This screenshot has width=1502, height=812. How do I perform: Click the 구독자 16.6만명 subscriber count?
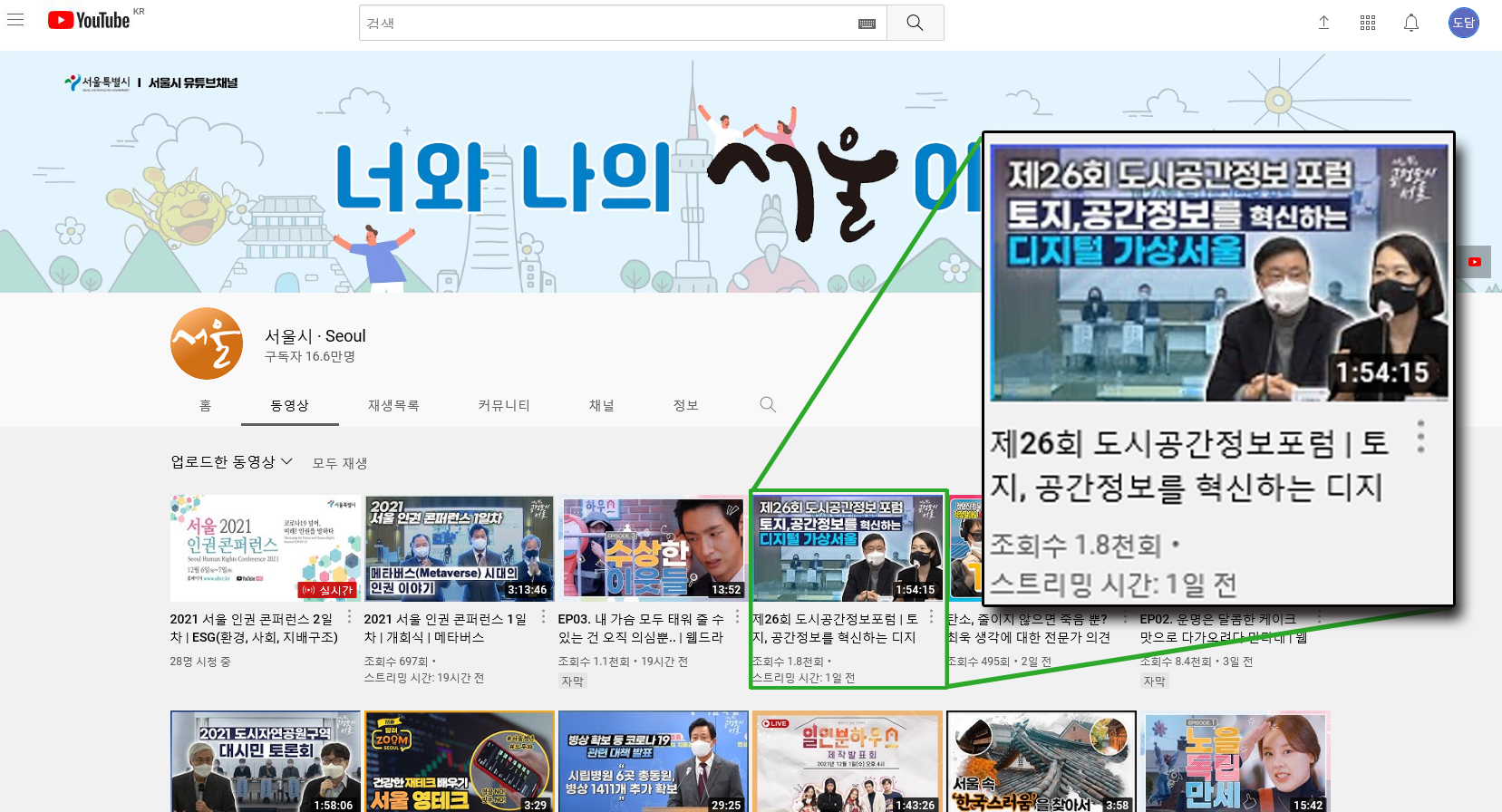310,357
